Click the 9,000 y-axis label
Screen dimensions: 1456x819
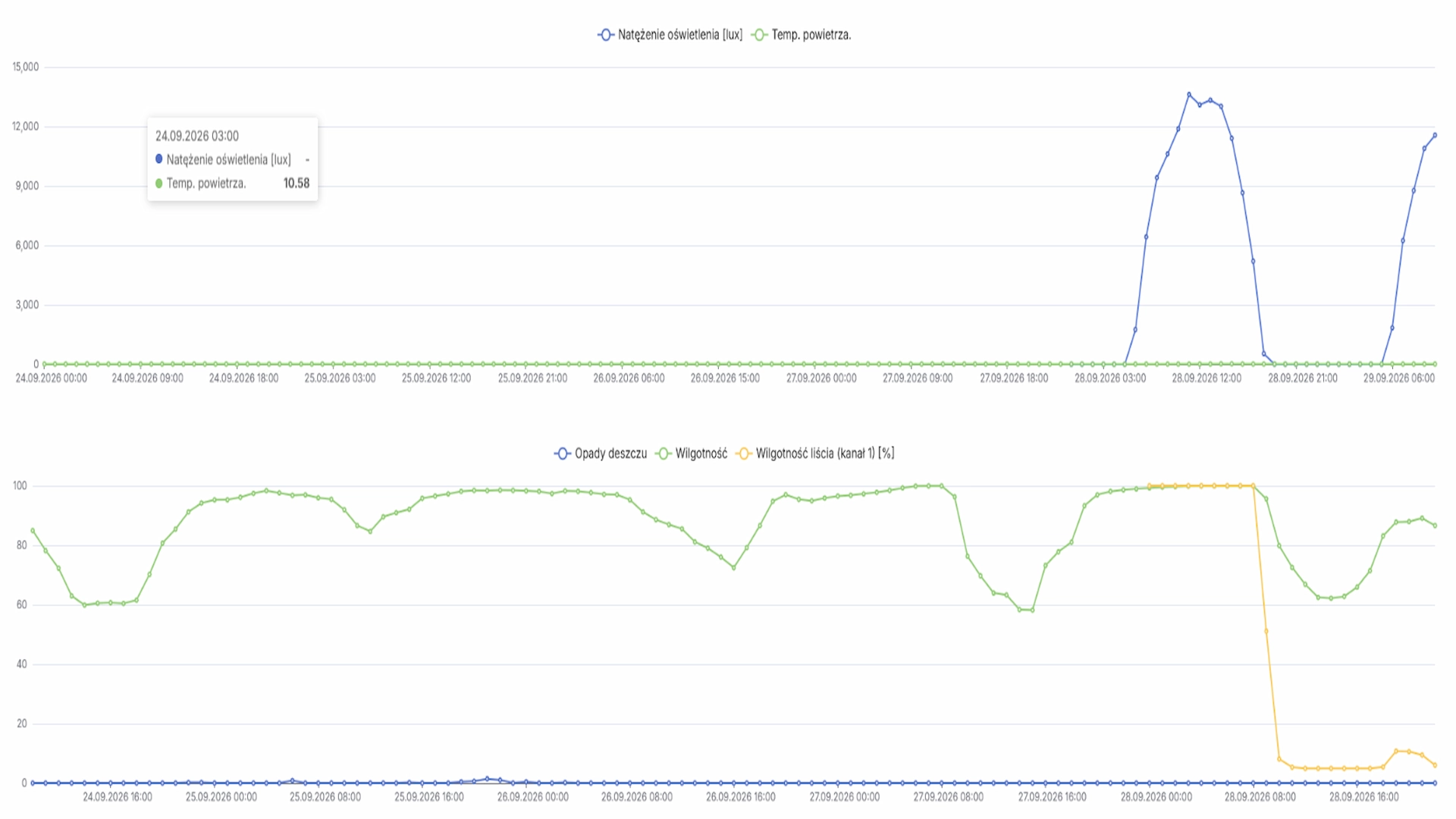[x=27, y=186]
